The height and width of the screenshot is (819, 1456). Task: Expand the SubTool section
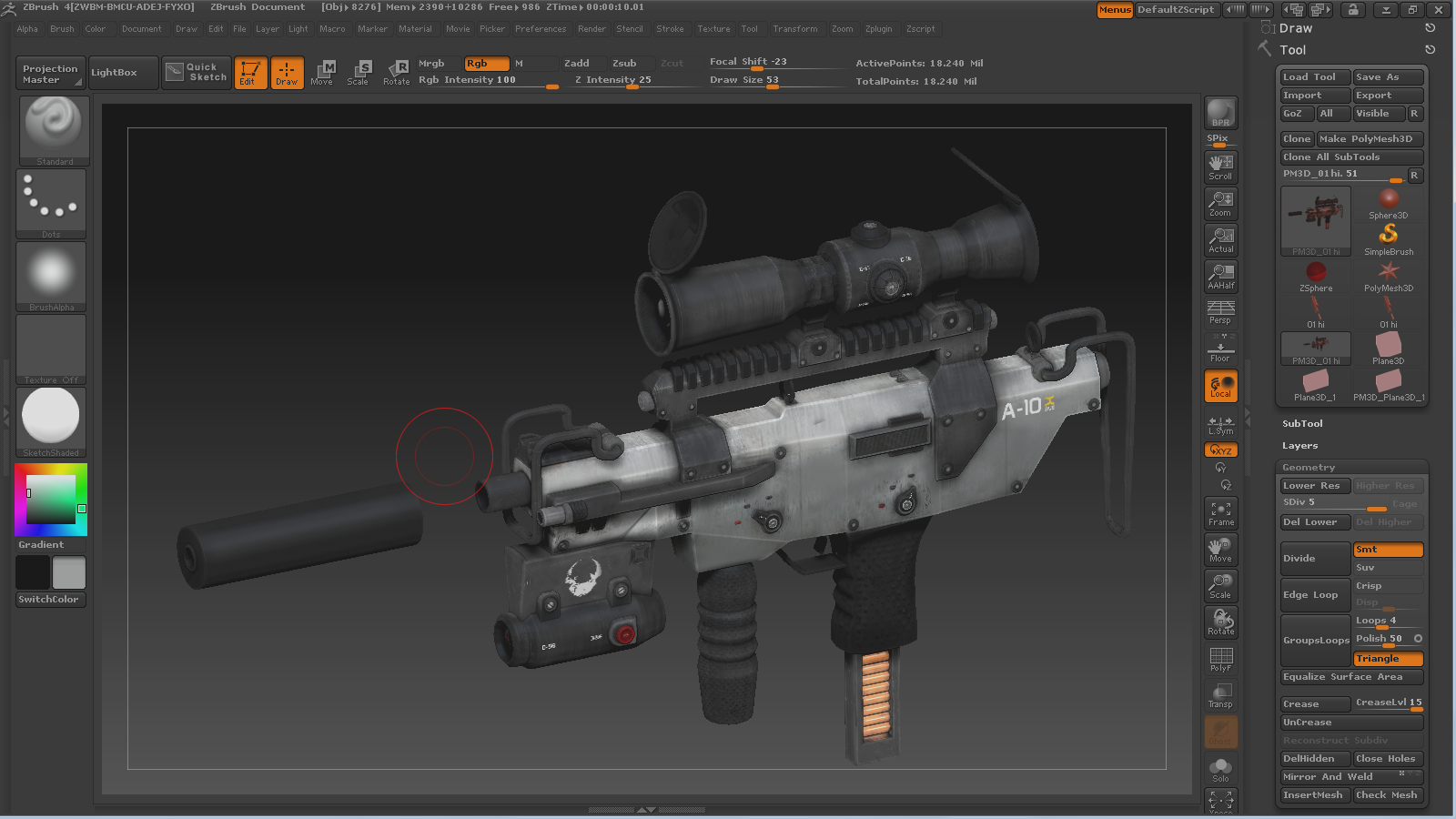point(1302,424)
